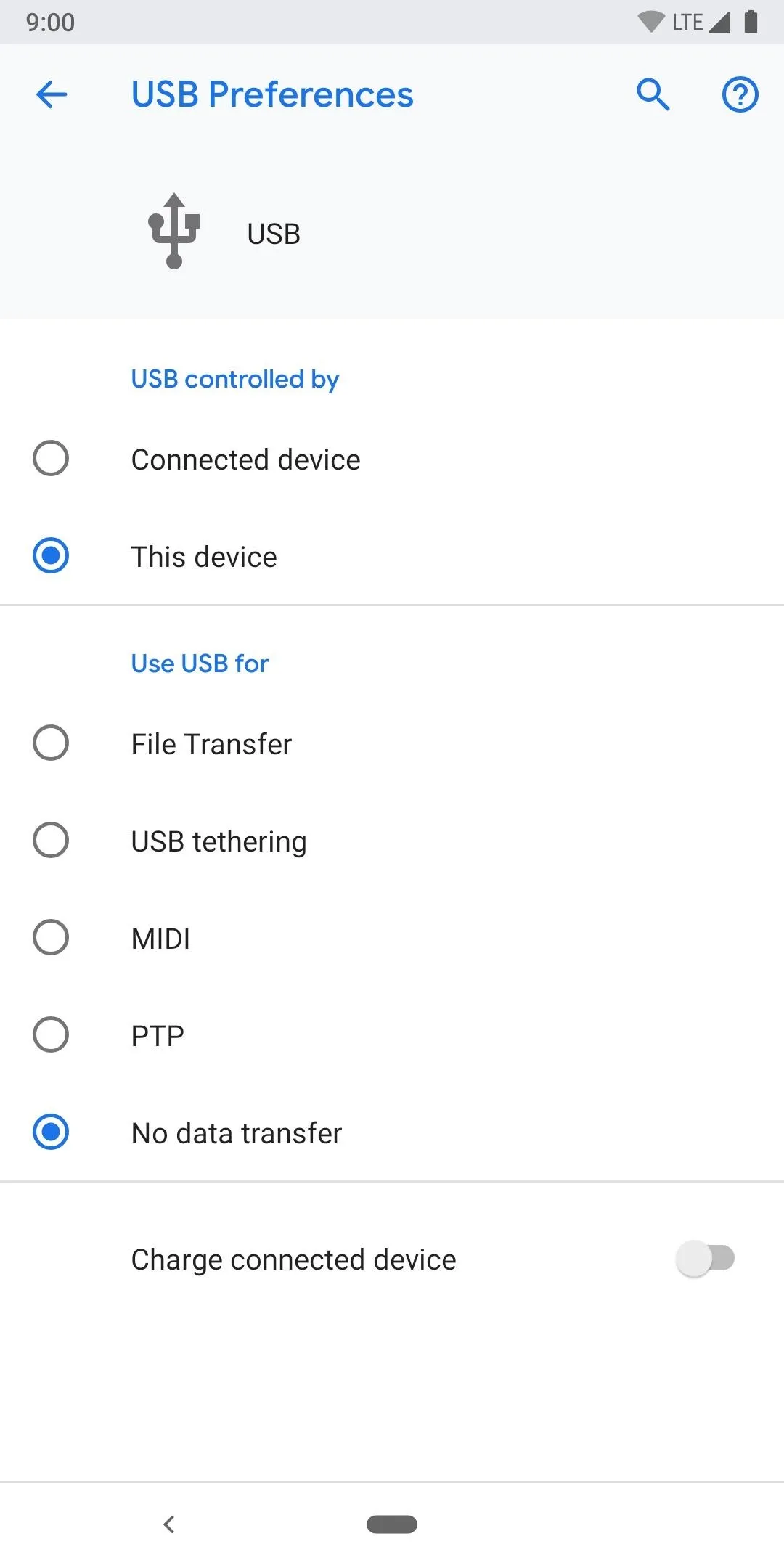The width and height of the screenshot is (784, 1568).
Task: Open help via the question mark icon
Action: tap(740, 94)
